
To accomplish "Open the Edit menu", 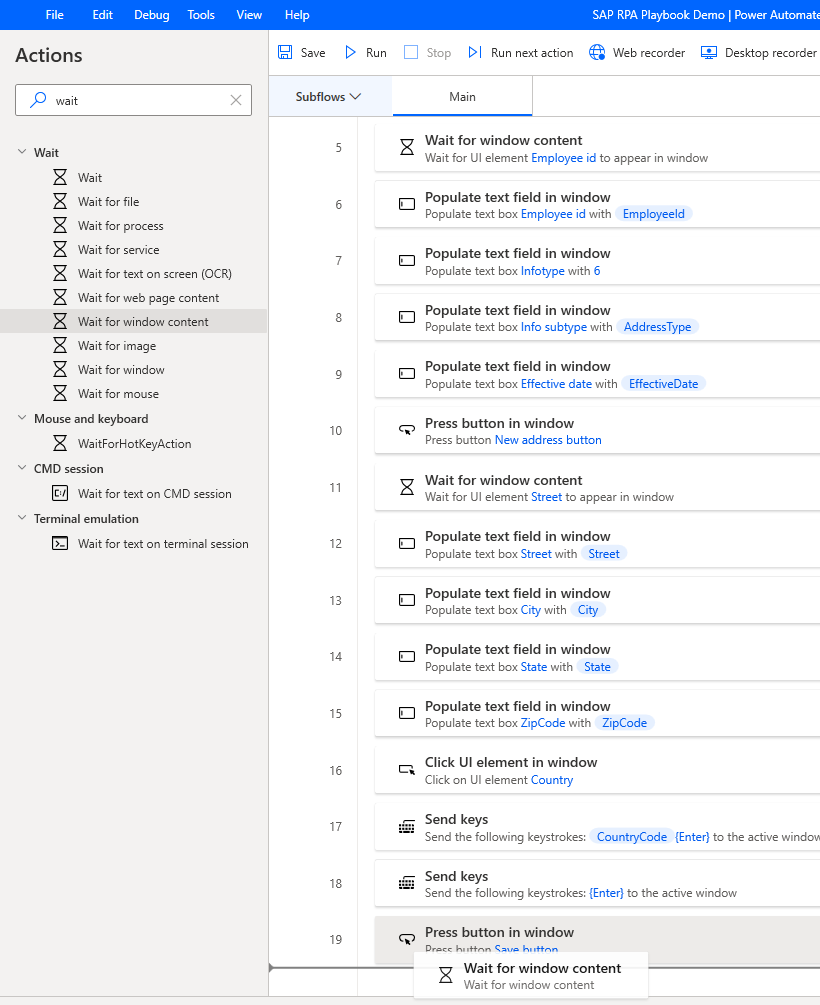I will [103, 15].
